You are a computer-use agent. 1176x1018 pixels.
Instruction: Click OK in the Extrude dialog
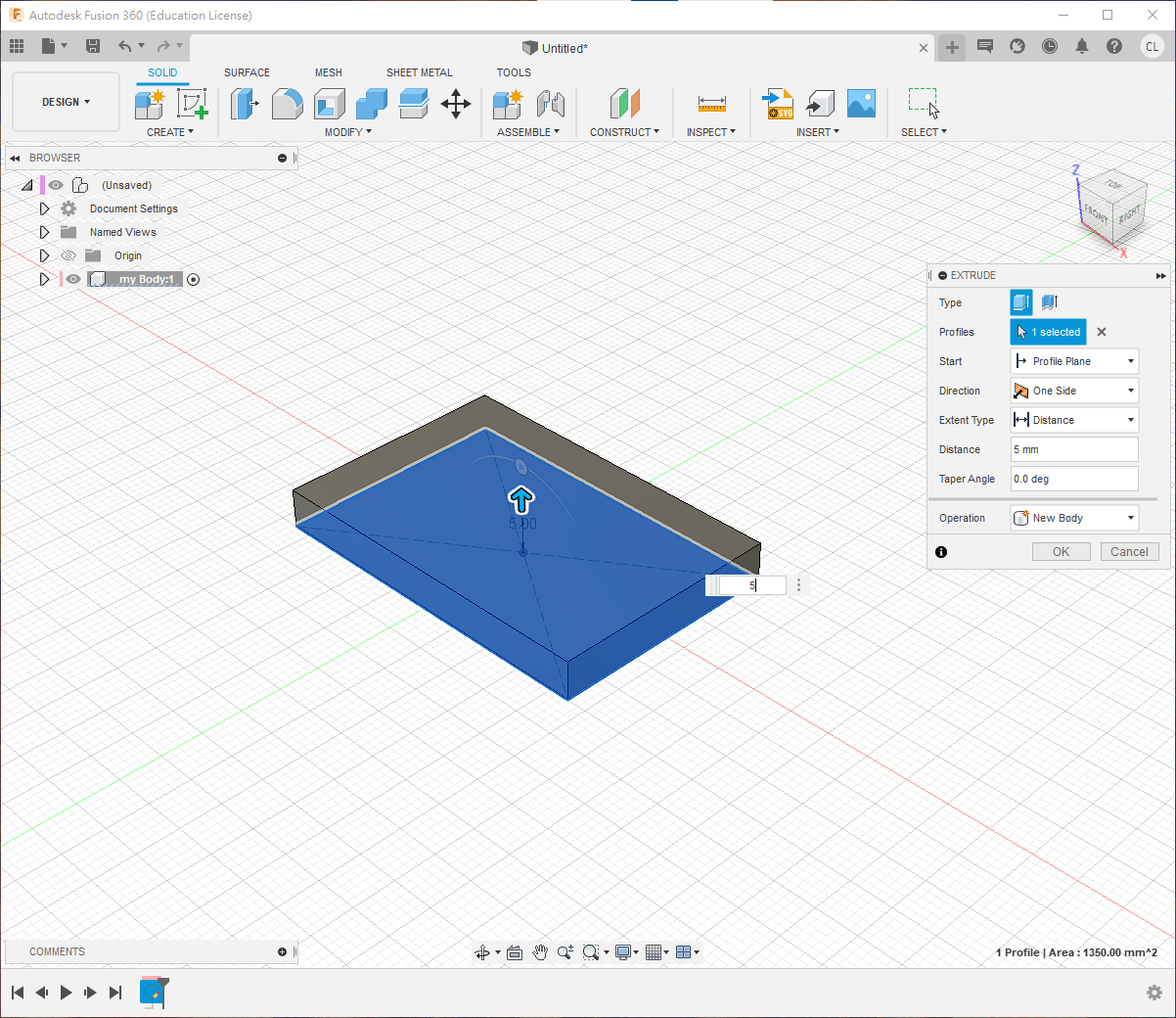coord(1061,552)
